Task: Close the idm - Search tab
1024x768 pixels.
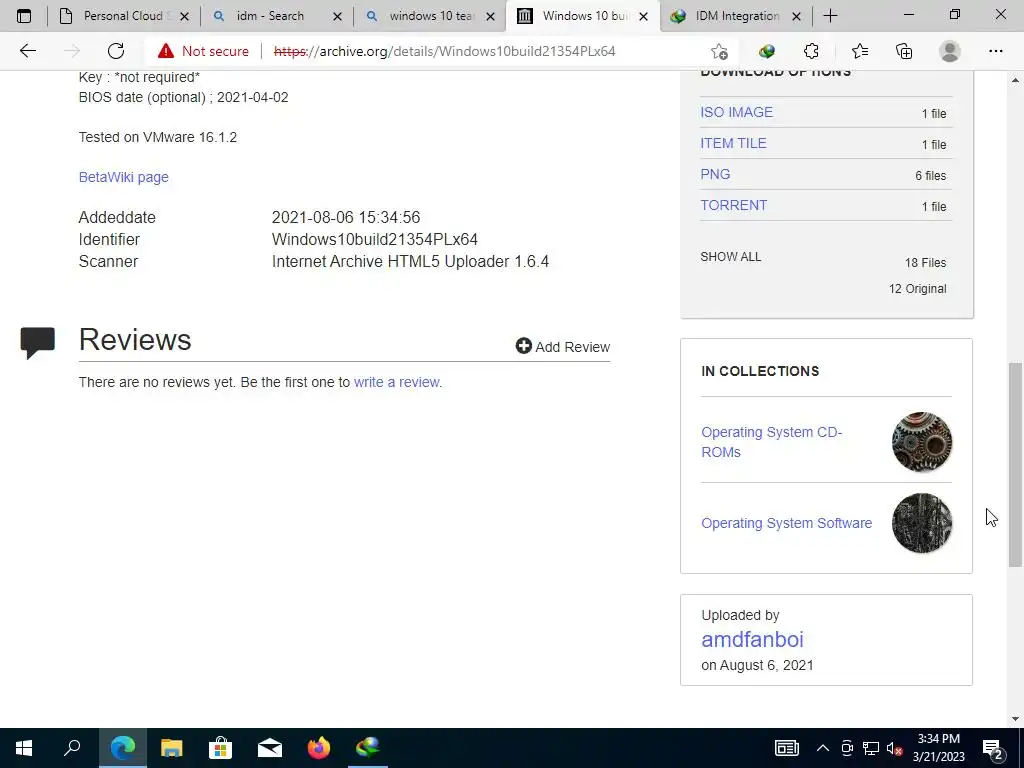Action: (337, 17)
